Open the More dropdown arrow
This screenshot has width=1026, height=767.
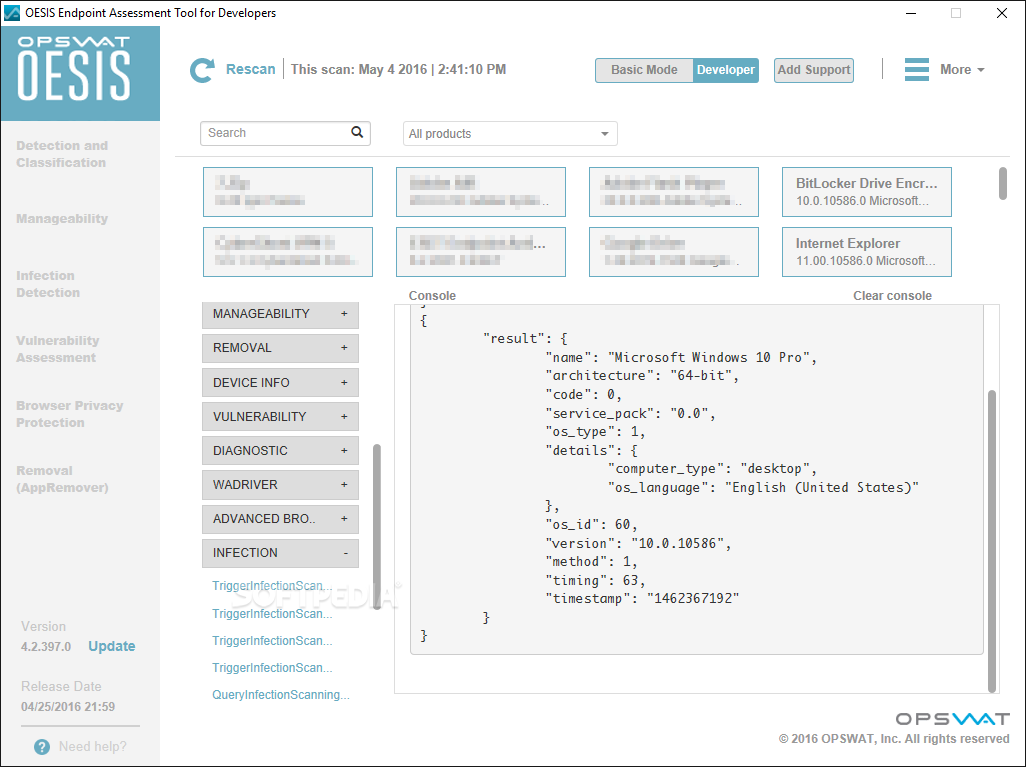pyautogui.click(x=981, y=70)
